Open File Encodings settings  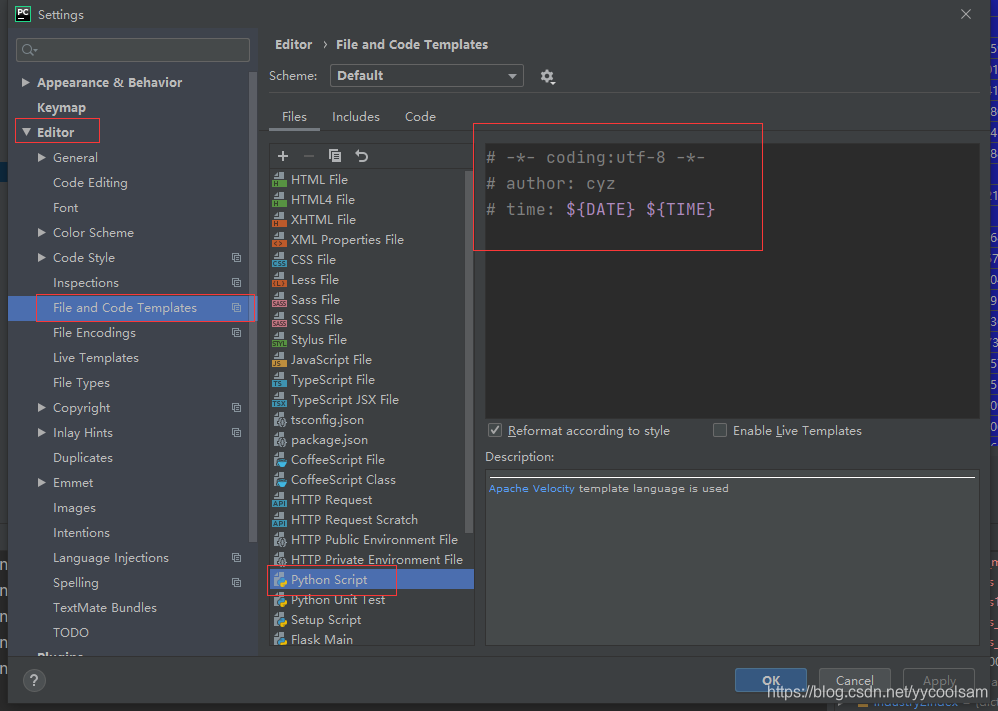[x=94, y=333]
